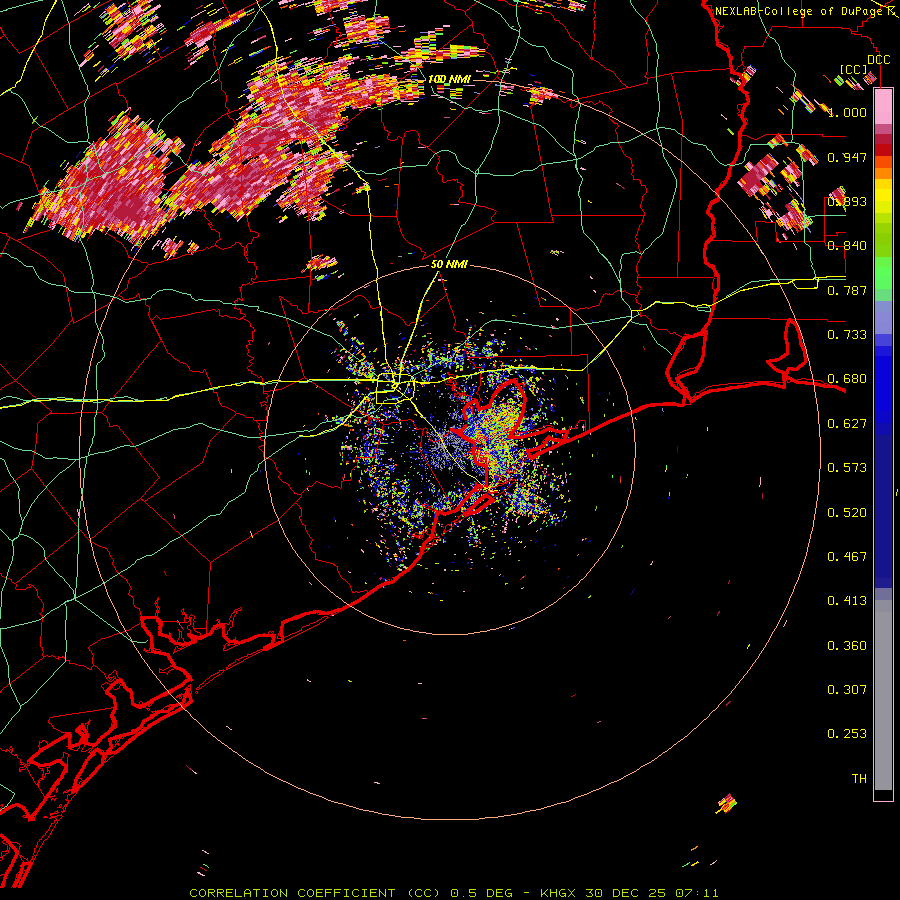The image size is (900, 900).
Task: Pick the gray segment of the color bar
Action: 883,695
